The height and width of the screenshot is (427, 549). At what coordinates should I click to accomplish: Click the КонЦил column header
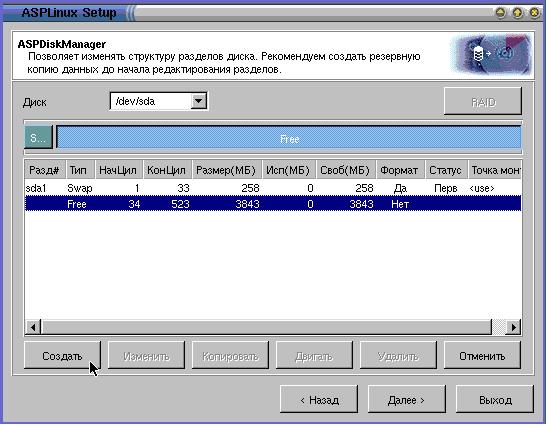point(167,170)
